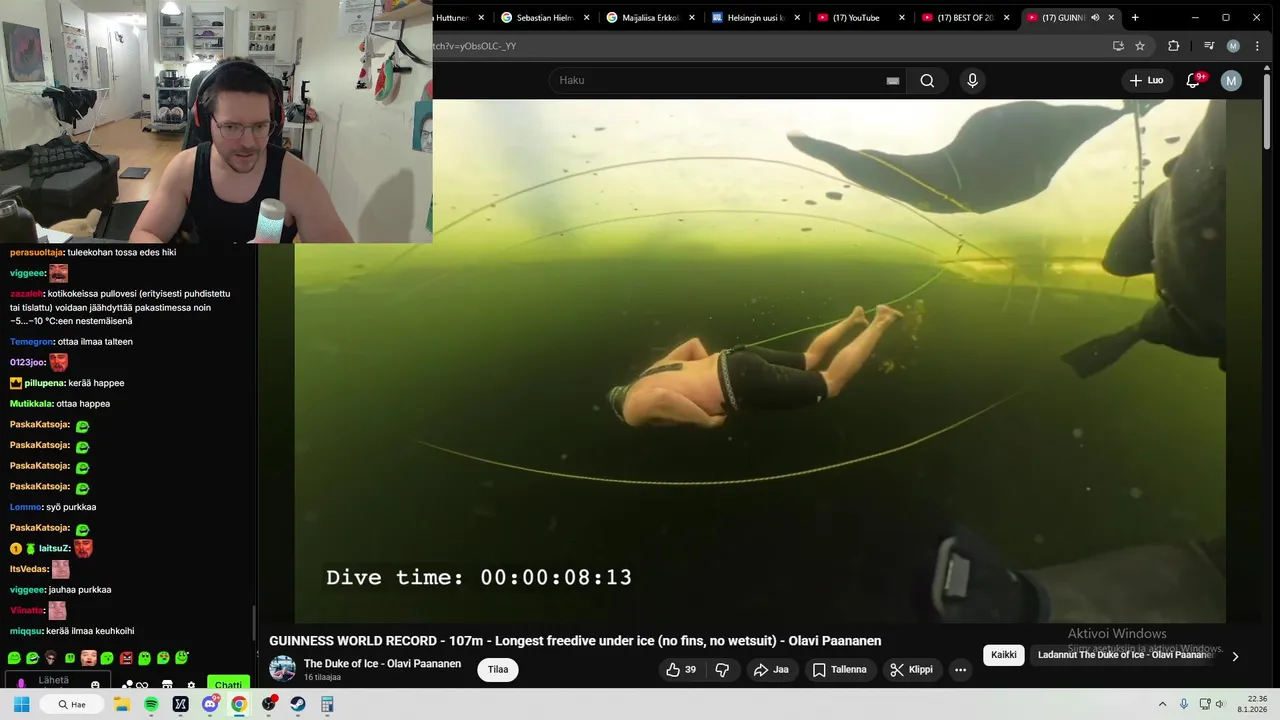The image size is (1280, 720).
Task: Click the Hae taskbar search box
Action: [x=72, y=704]
